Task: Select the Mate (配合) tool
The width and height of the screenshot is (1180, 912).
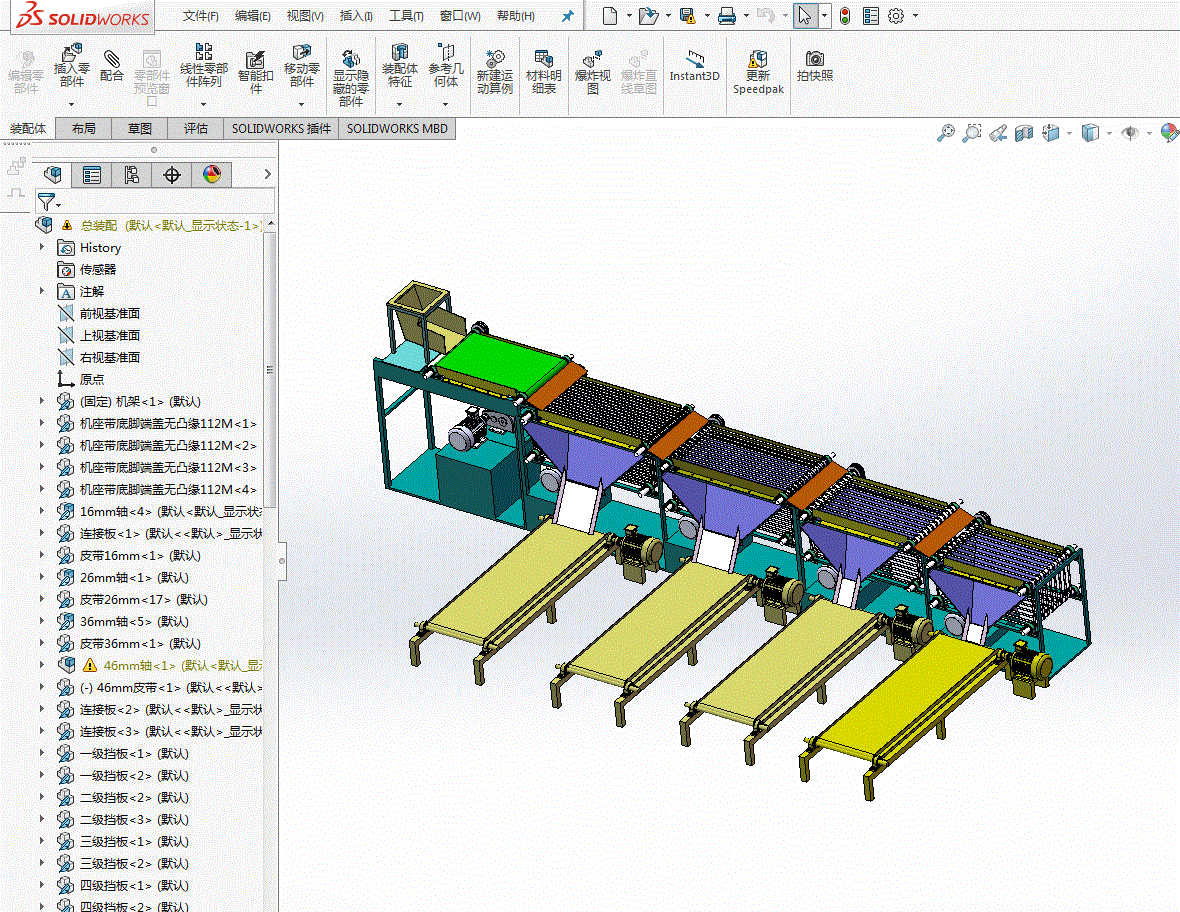Action: coord(111,65)
